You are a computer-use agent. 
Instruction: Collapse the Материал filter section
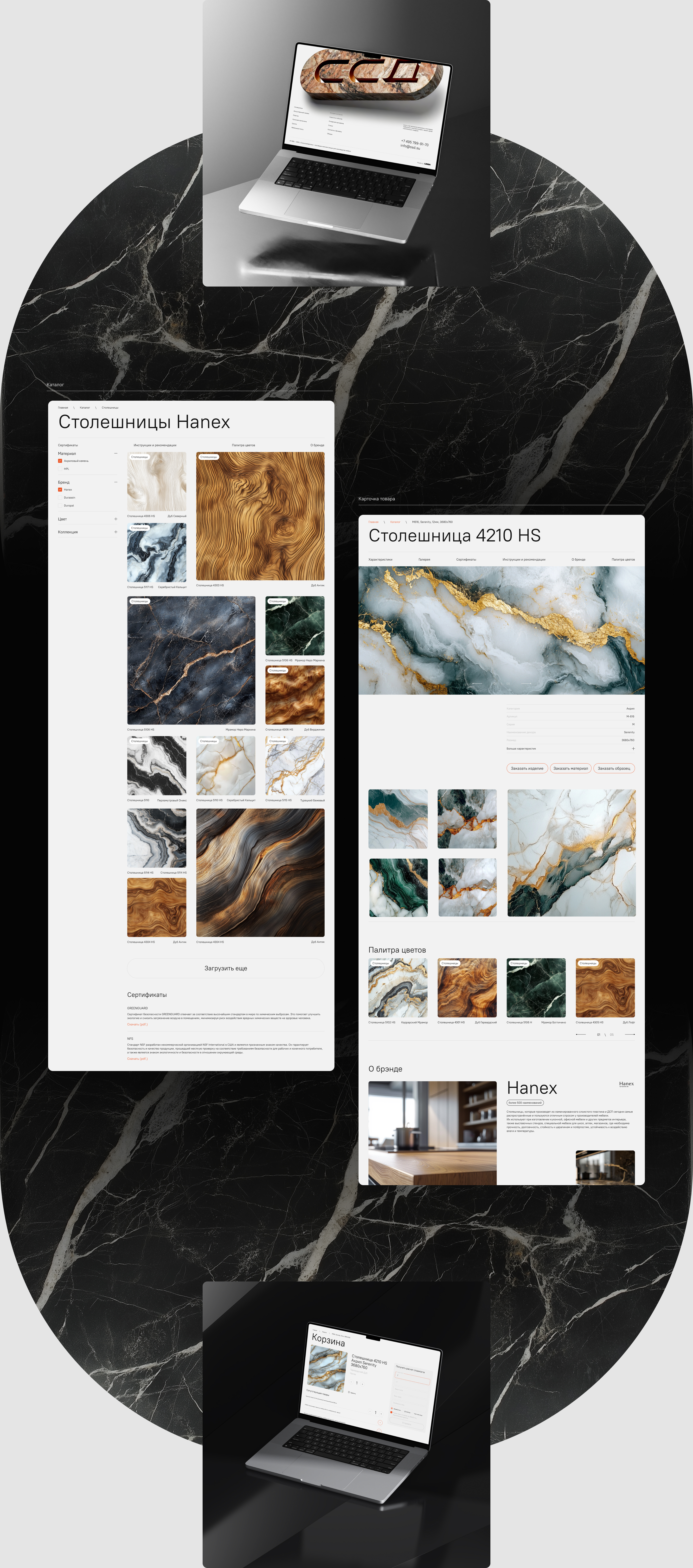click(115, 453)
